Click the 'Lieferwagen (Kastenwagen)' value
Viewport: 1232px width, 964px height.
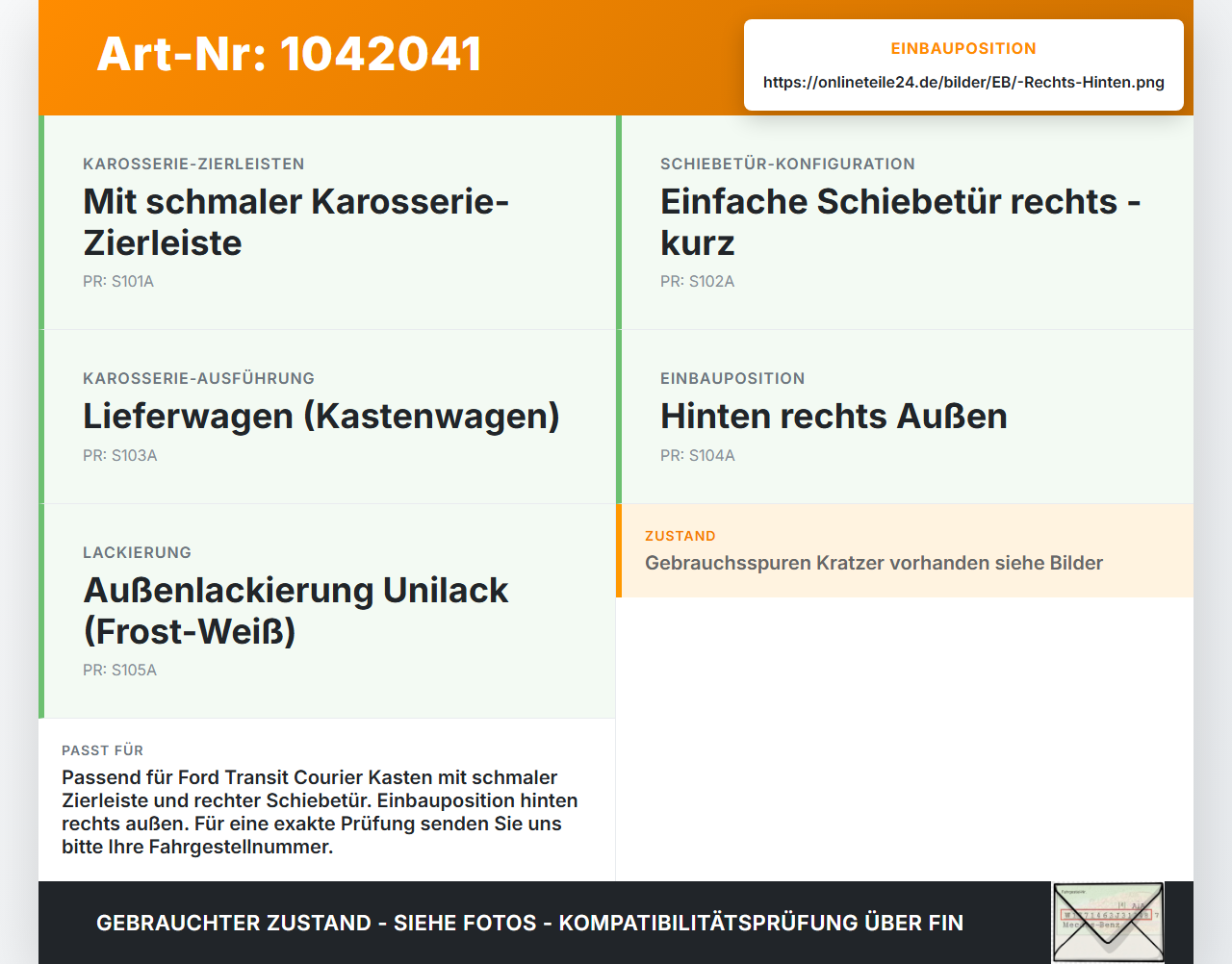(321, 417)
